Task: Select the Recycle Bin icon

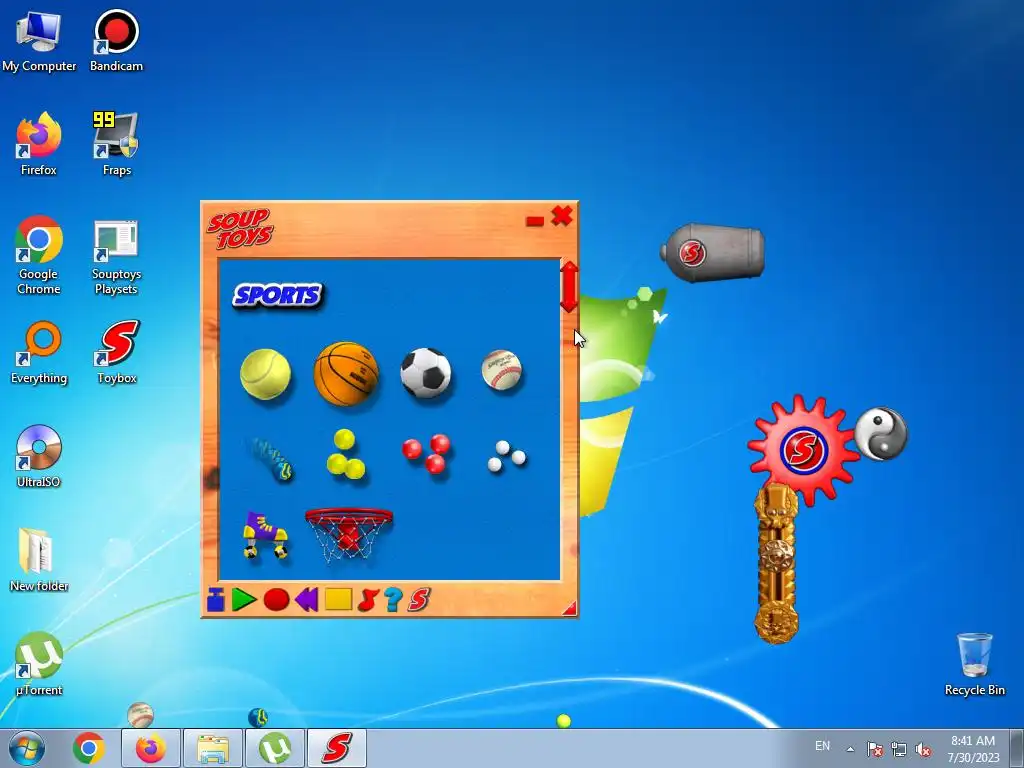Action: tap(974, 664)
